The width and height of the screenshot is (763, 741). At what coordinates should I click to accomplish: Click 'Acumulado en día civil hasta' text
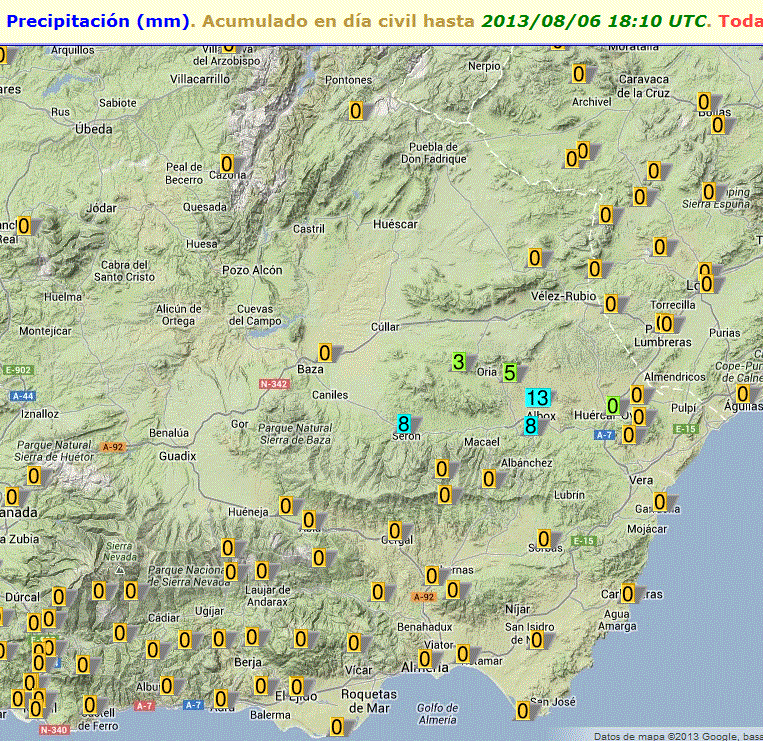click(x=338, y=21)
